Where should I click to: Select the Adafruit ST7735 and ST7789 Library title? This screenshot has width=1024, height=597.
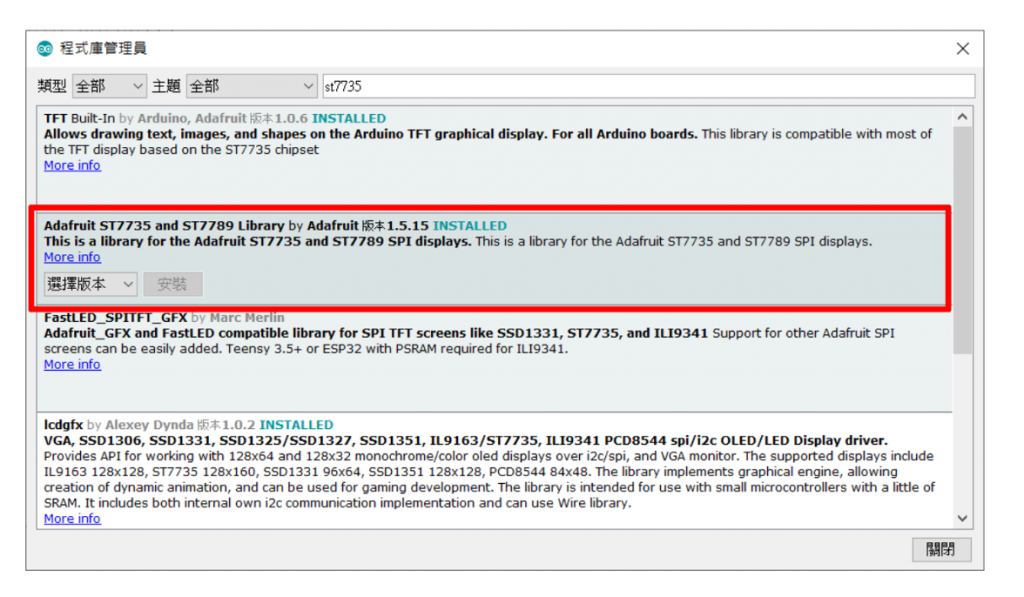point(164,225)
